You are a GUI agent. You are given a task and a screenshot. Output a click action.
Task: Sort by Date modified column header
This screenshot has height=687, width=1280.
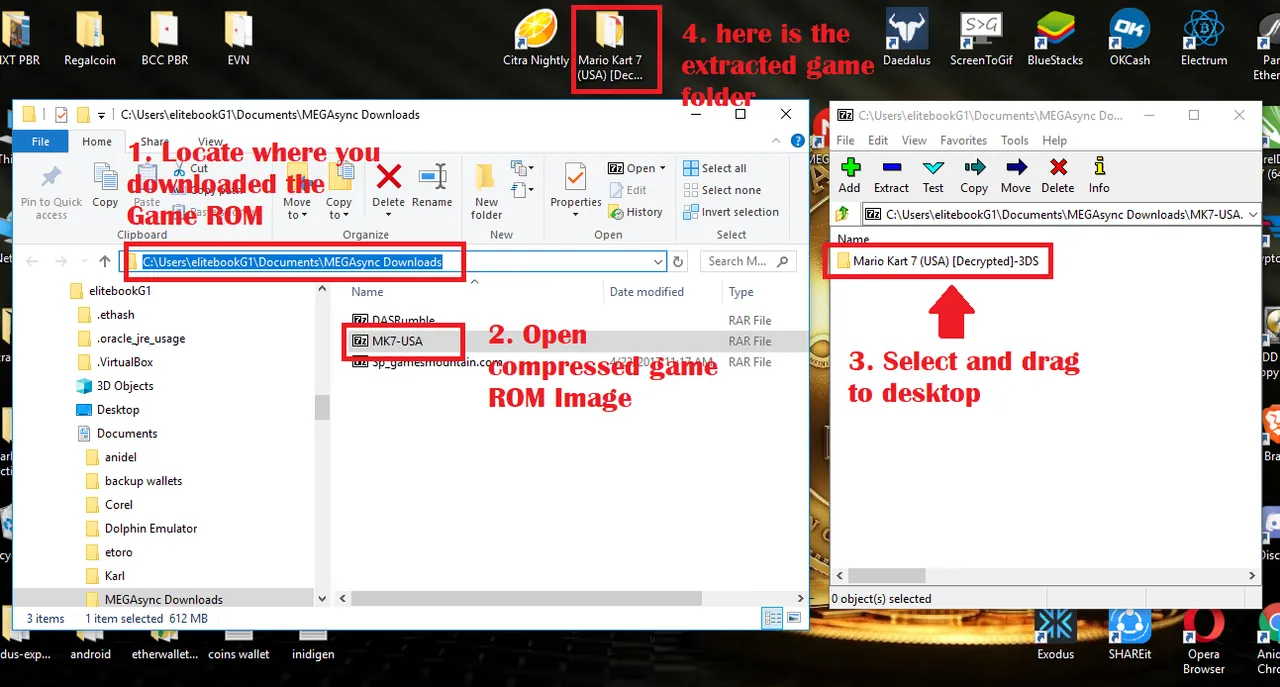click(x=646, y=292)
